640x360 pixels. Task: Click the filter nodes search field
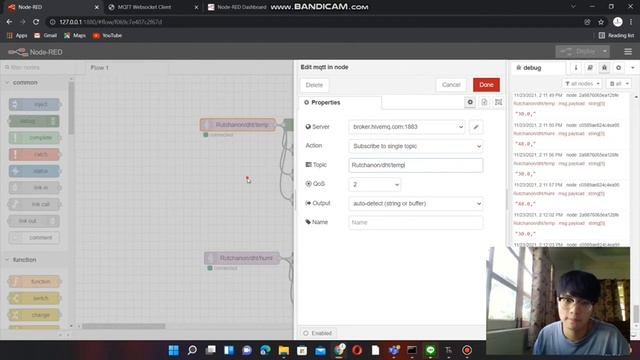pos(37,67)
